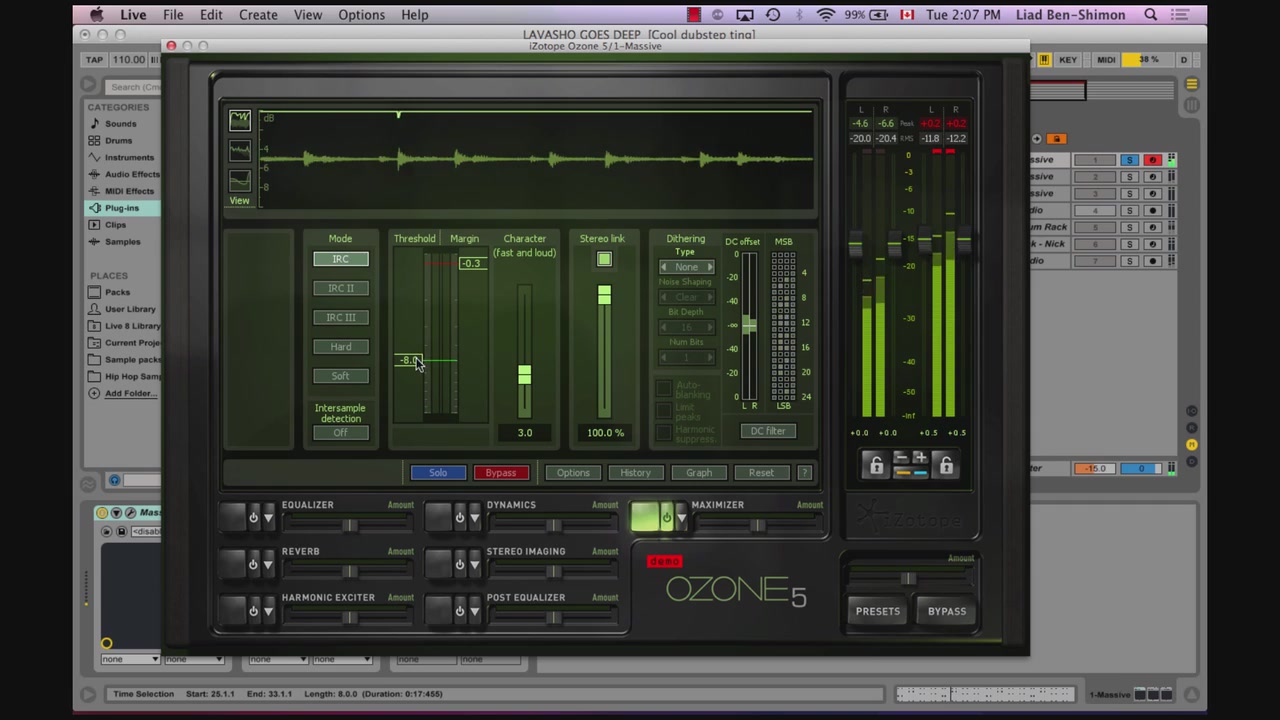Image resolution: width=1280 pixels, height=720 pixels.
Task: Open the question mark help button
Action: click(x=804, y=473)
